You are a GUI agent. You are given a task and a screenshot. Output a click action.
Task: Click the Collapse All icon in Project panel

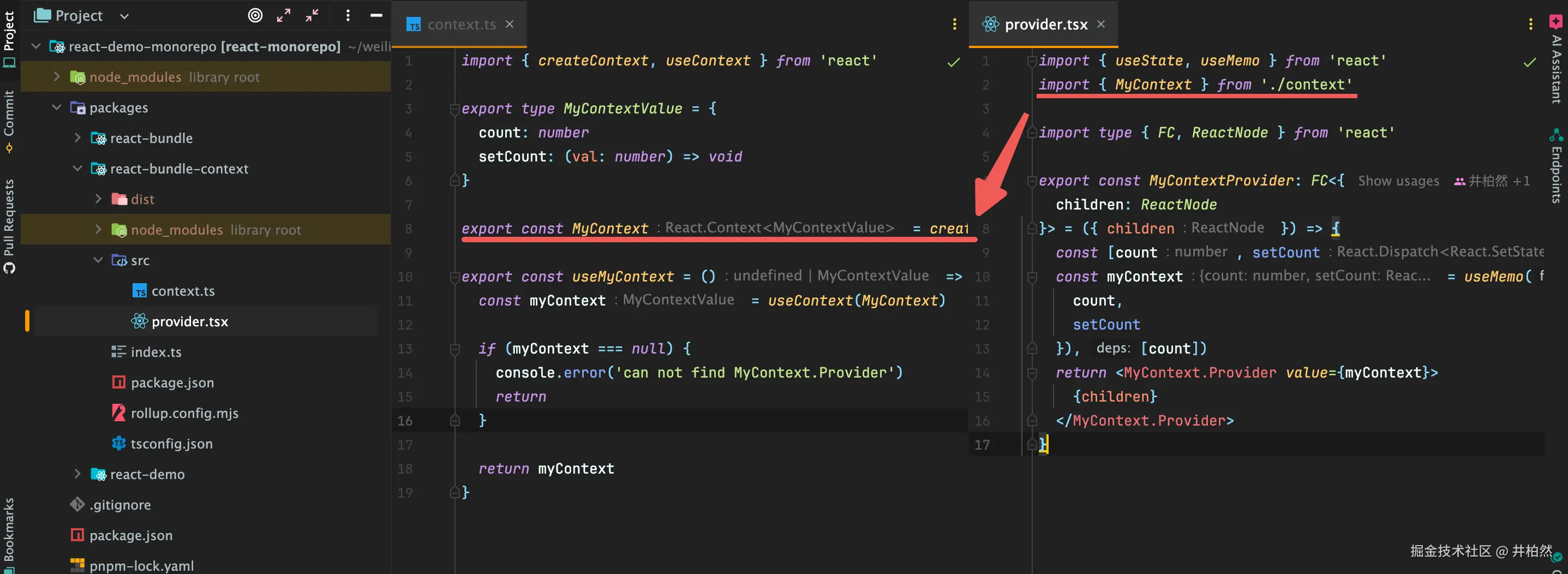312,16
